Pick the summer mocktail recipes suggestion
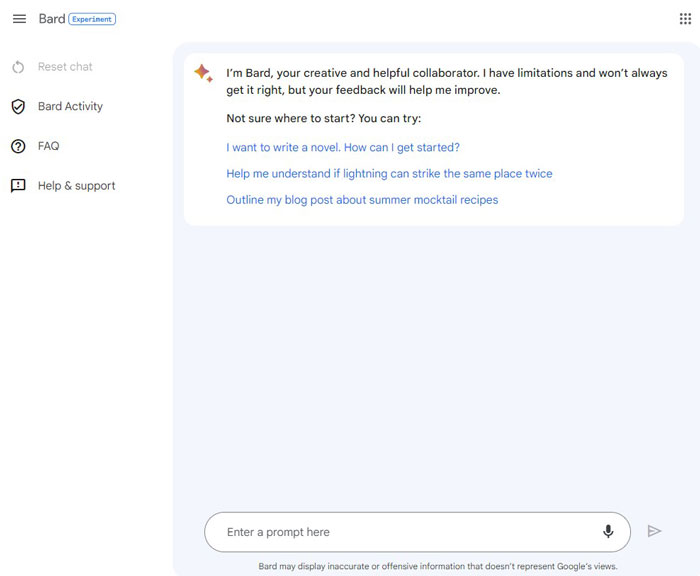The image size is (700, 576). 362,200
